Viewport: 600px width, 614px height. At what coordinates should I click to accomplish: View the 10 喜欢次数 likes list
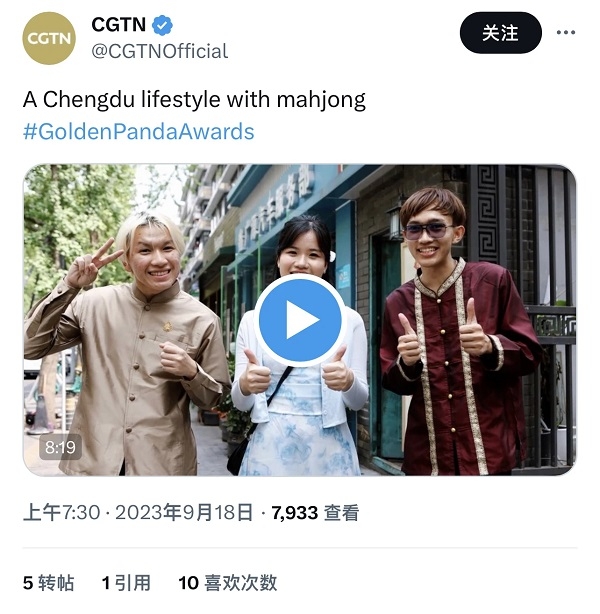point(228,583)
